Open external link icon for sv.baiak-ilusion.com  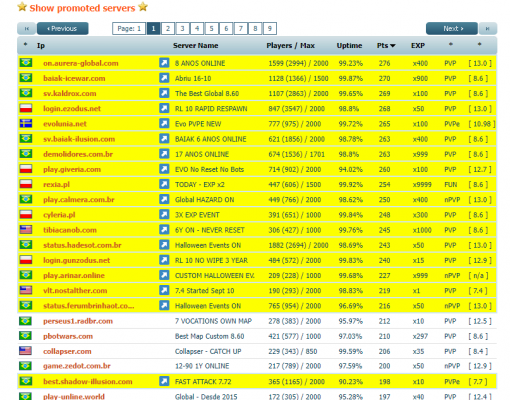(164, 139)
